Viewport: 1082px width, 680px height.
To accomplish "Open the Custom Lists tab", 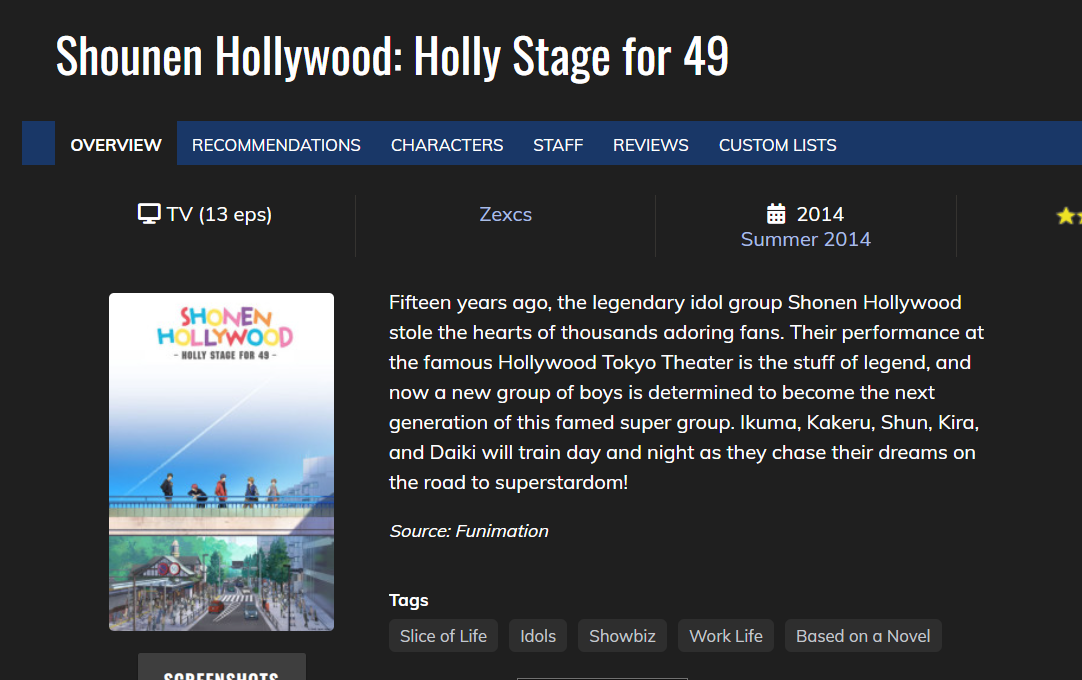I will (x=778, y=145).
